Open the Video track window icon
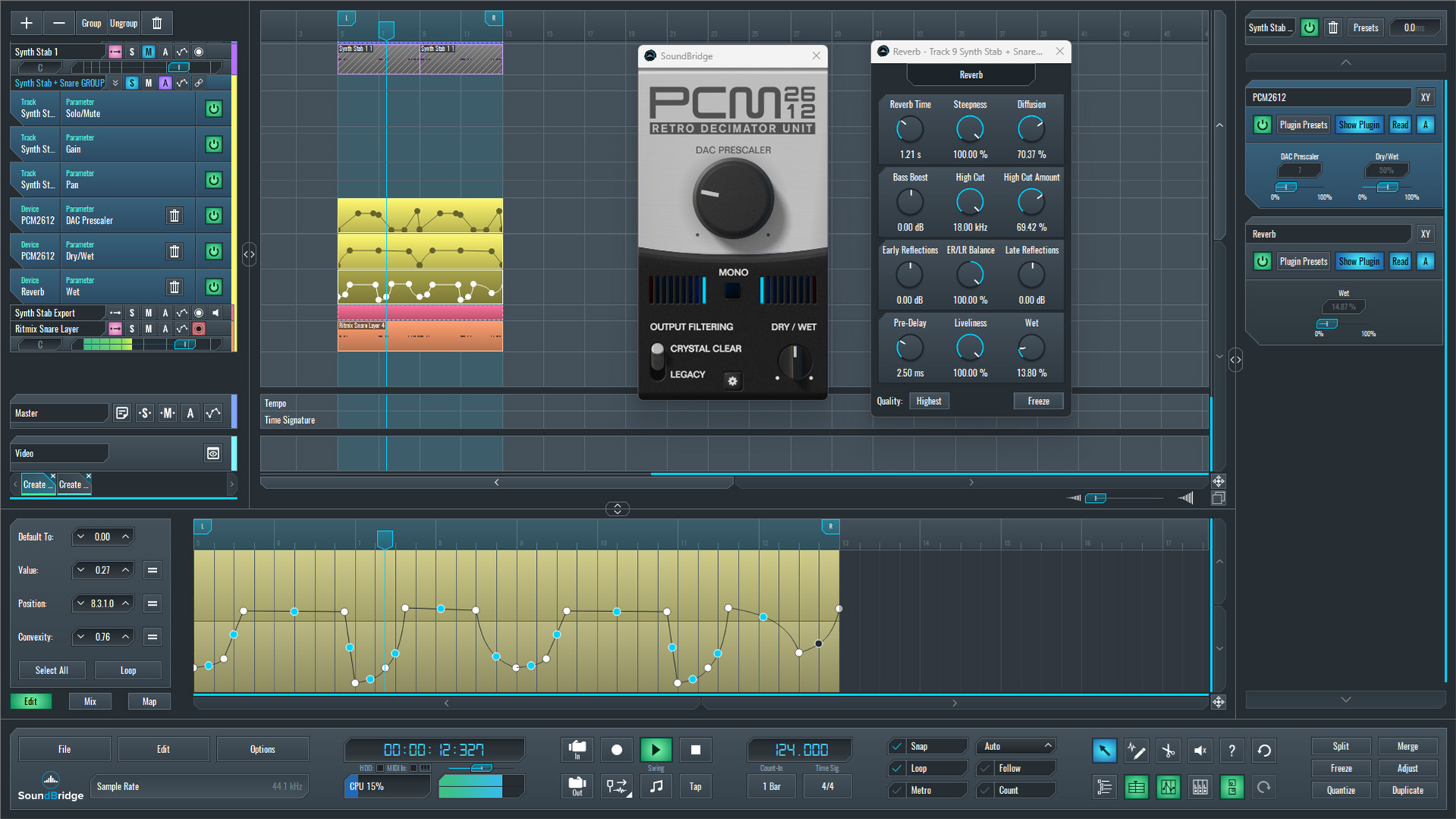This screenshot has width=1456, height=819. coord(213,453)
